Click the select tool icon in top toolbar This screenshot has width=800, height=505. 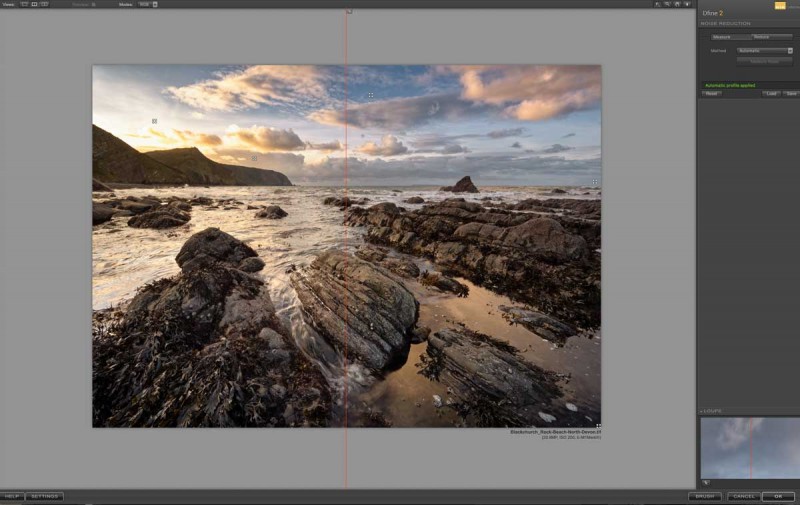point(658,4)
